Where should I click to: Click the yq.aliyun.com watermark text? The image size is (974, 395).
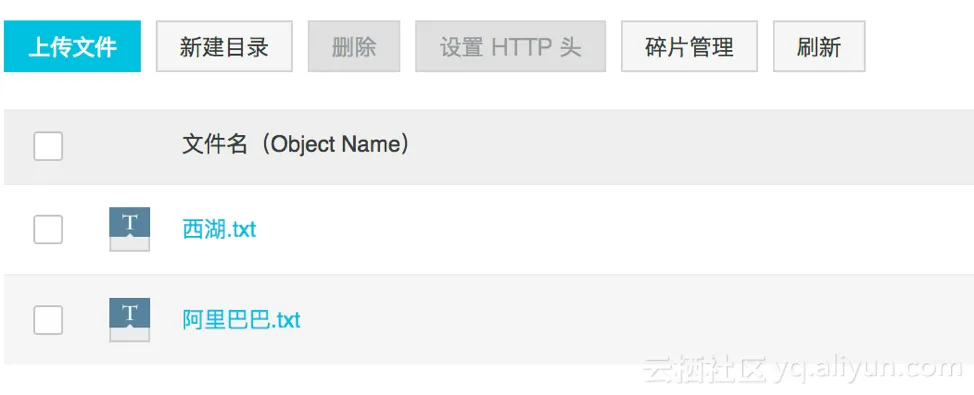point(869,369)
